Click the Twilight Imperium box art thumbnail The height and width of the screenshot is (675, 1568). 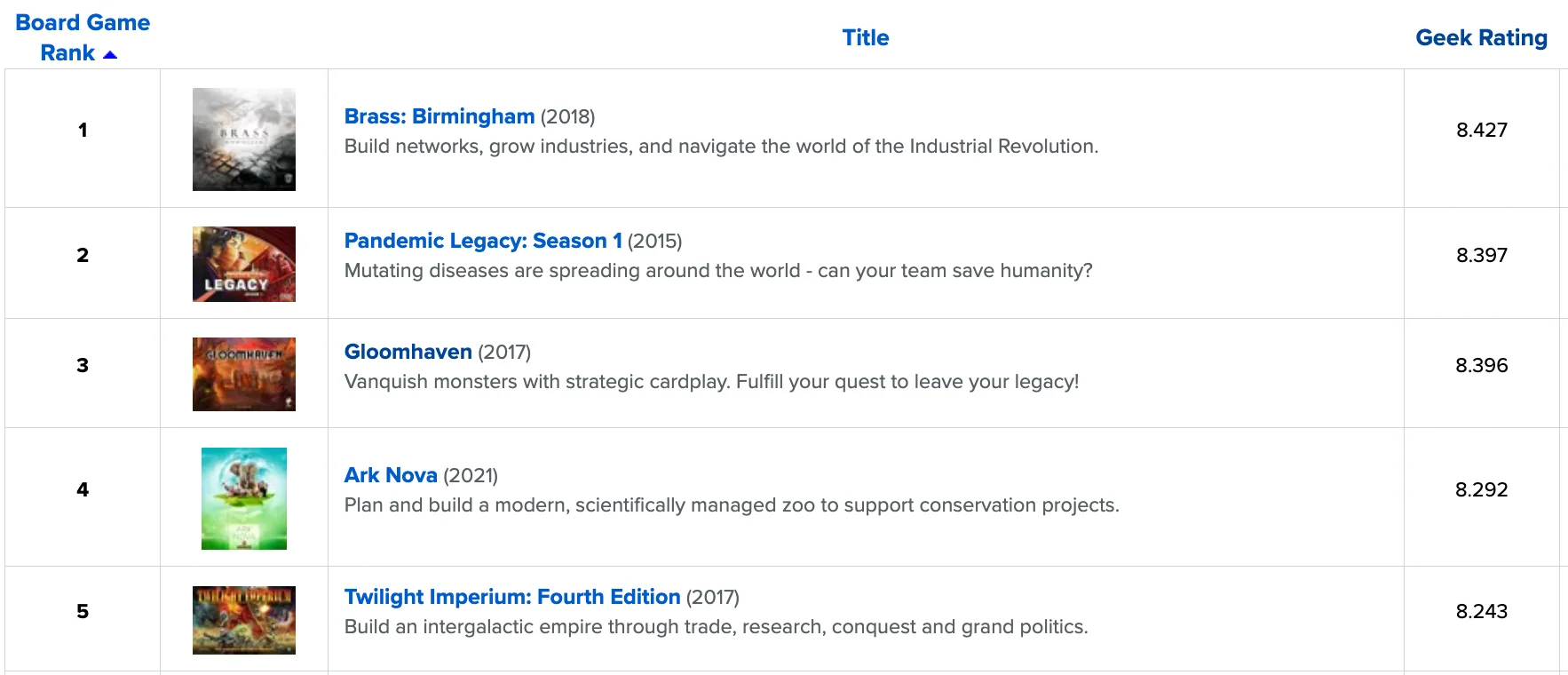244,620
